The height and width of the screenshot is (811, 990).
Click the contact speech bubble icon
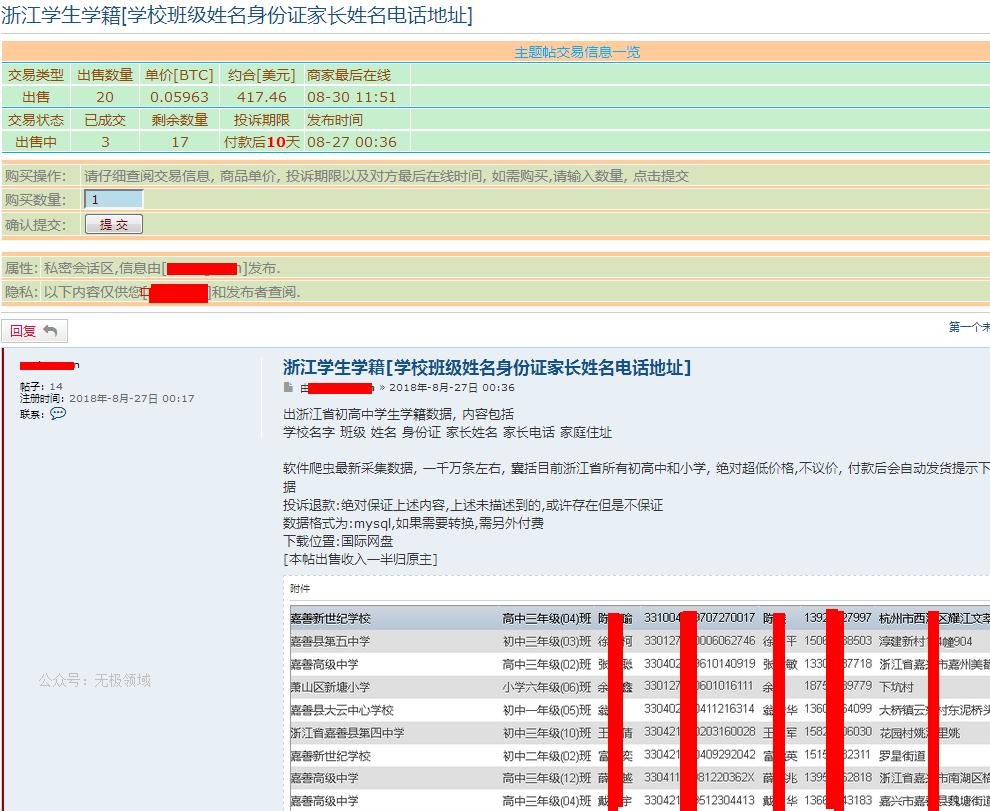tap(58, 414)
